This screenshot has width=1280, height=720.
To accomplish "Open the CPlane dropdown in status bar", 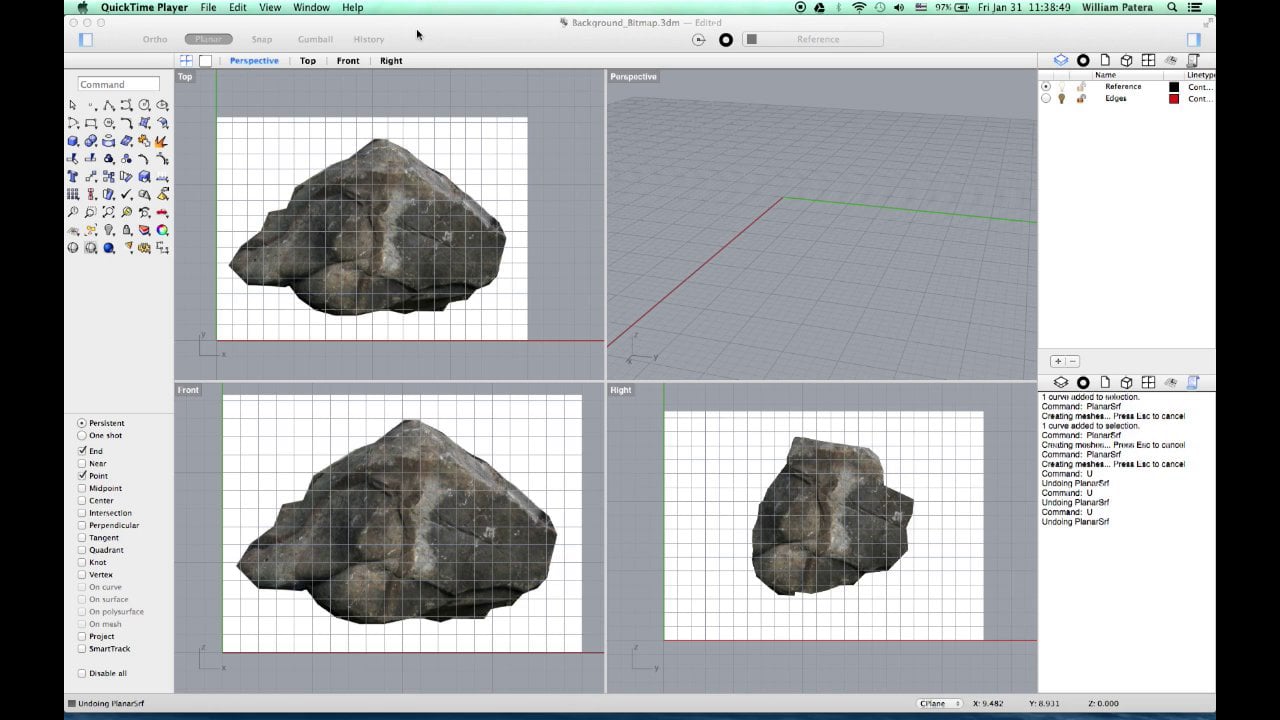I will coord(940,704).
